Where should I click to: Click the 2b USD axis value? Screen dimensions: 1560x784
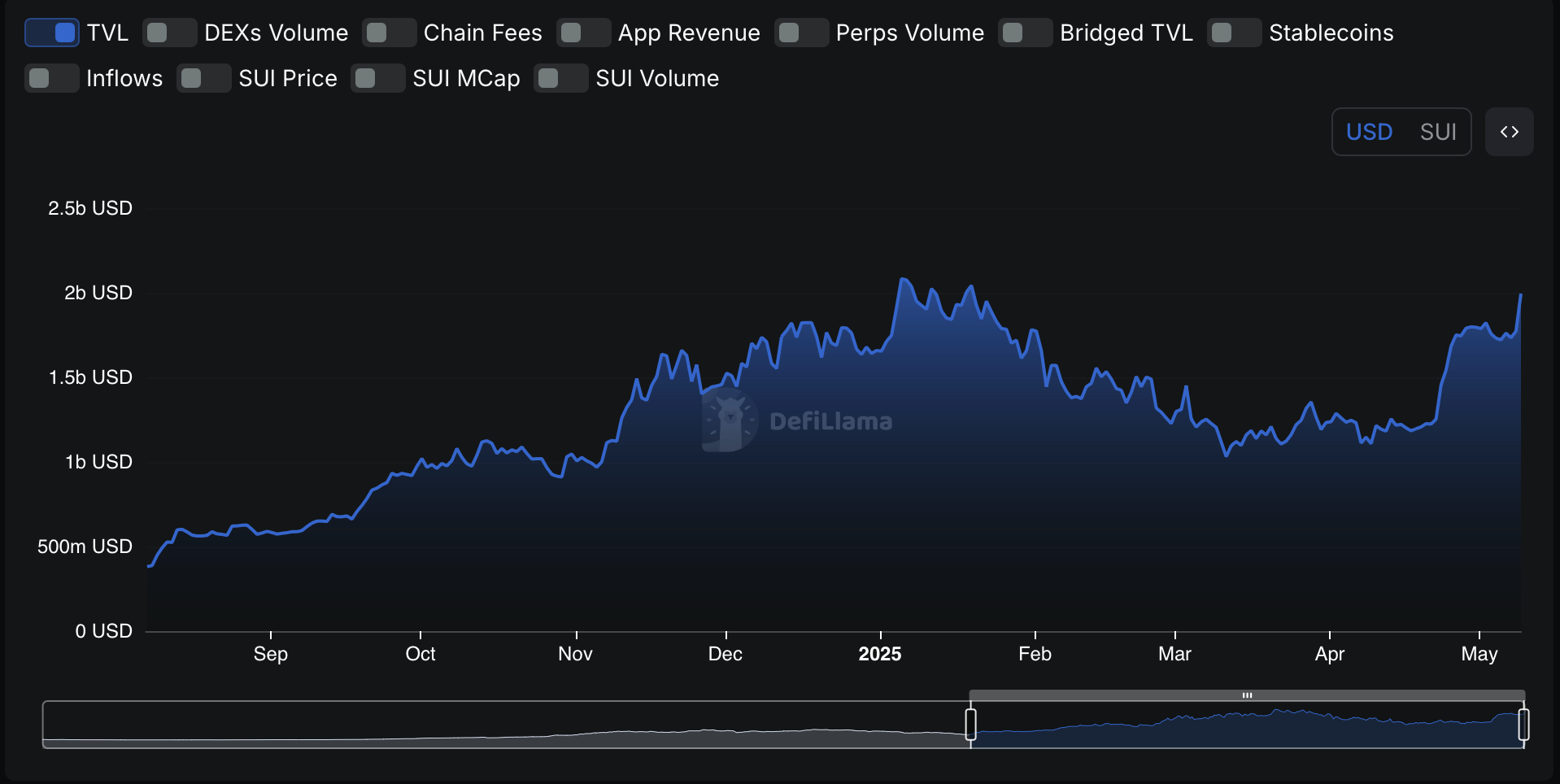click(98, 293)
